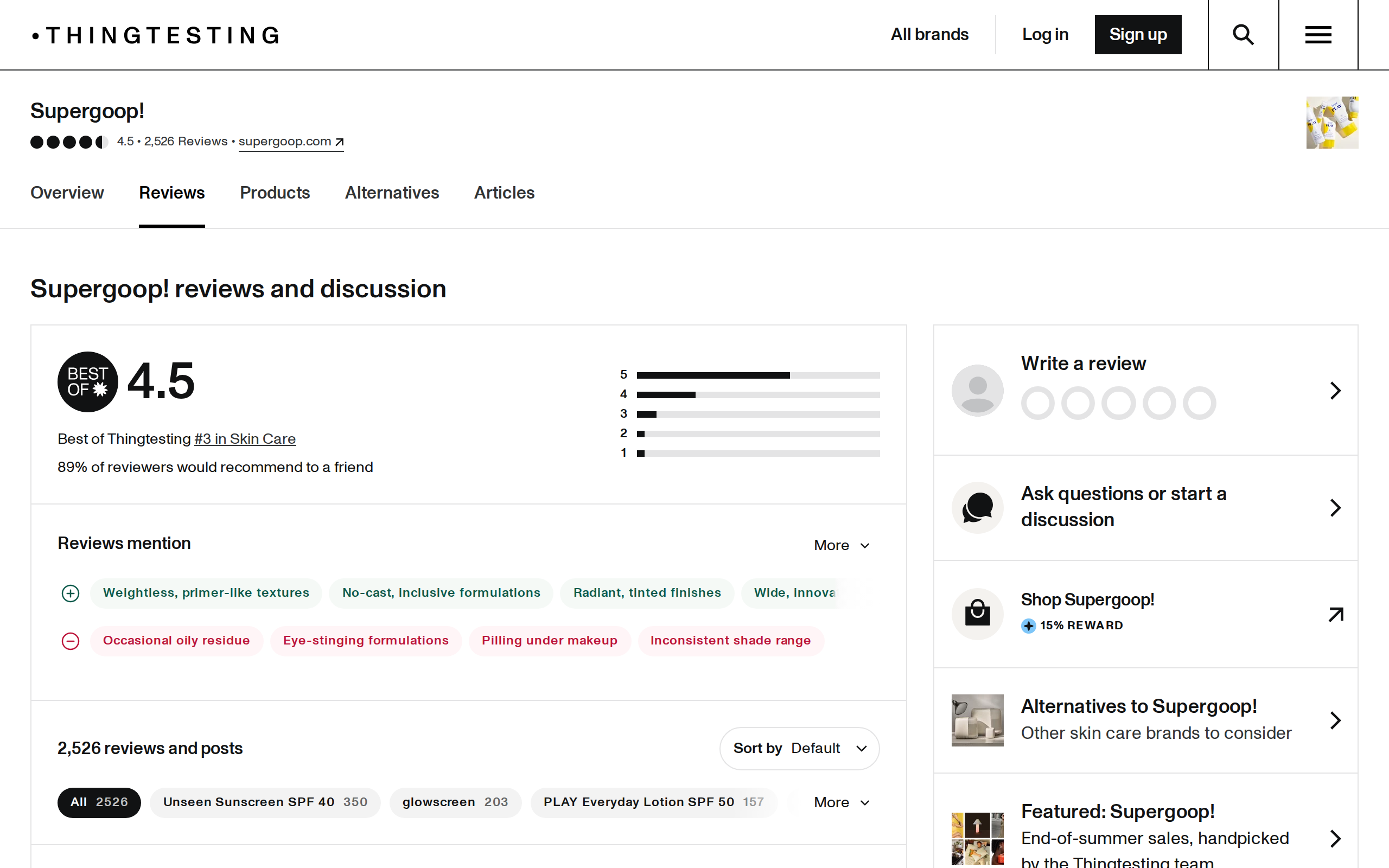Open the All brands link
The image size is (1389, 868).
[x=929, y=34]
